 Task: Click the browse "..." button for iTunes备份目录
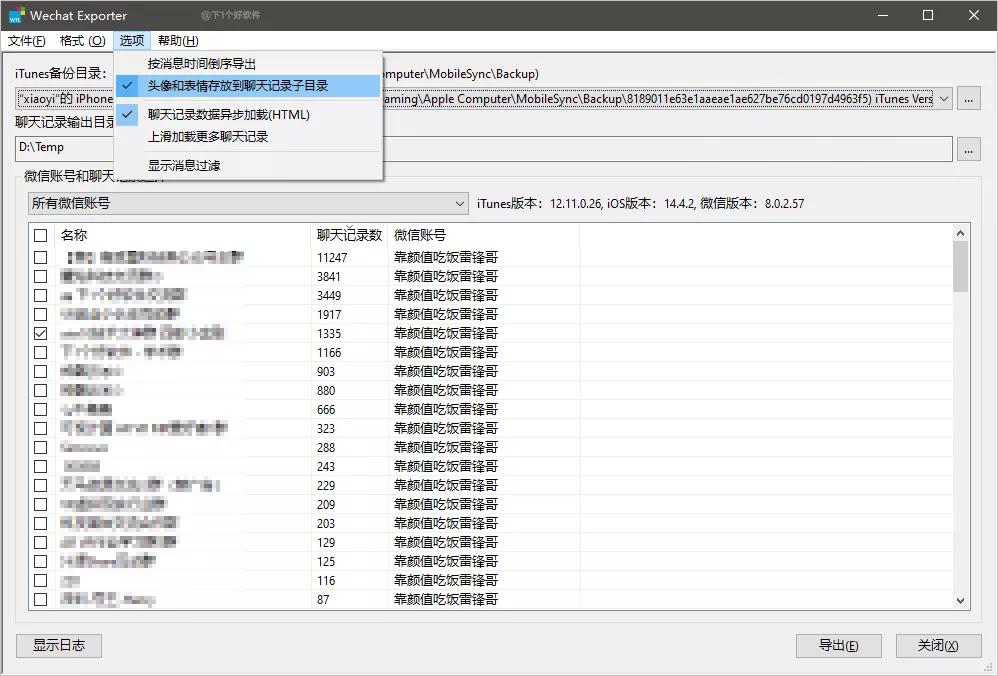click(x=968, y=98)
